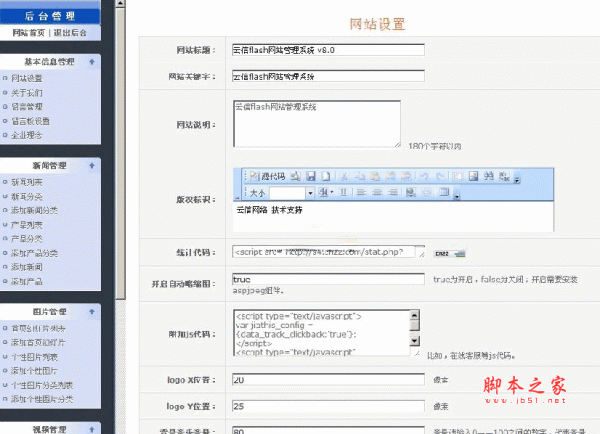600x434 pixels.
Task: Collapse the second editor toolbar row handle
Action: click(457, 197)
